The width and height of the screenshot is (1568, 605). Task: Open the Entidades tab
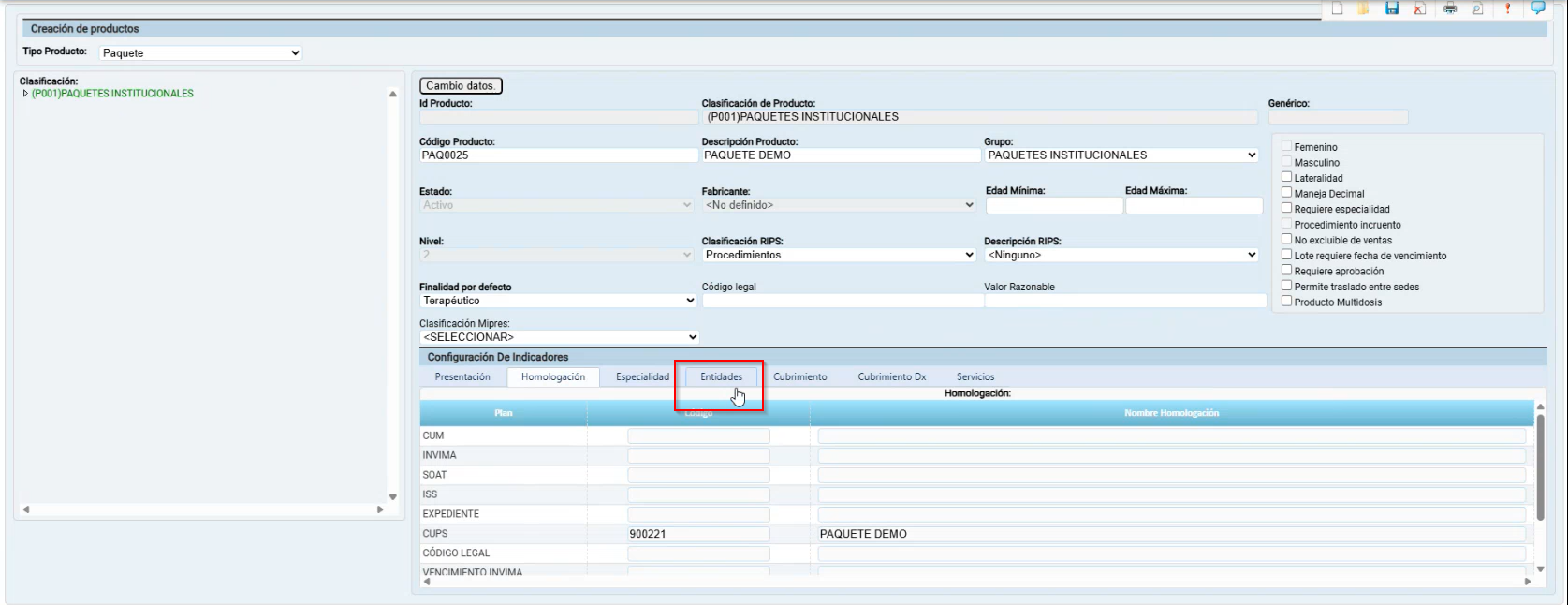pyautogui.click(x=721, y=376)
